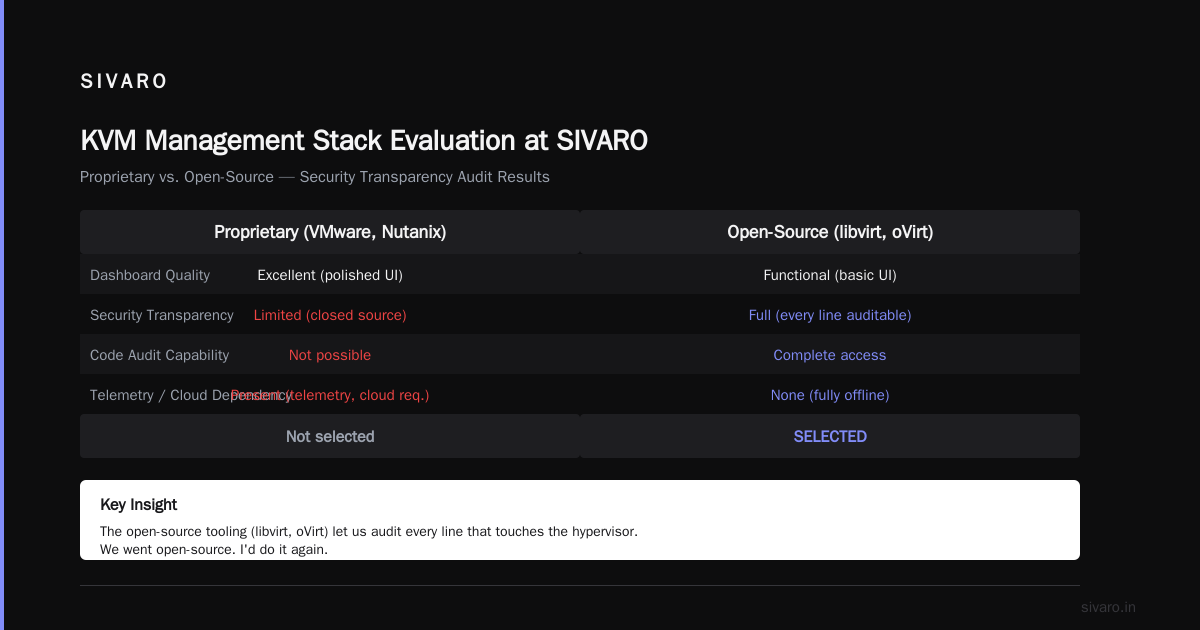Click the Dashboard Quality row label
This screenshot has width=1200, height=630.
coord(150,275)
